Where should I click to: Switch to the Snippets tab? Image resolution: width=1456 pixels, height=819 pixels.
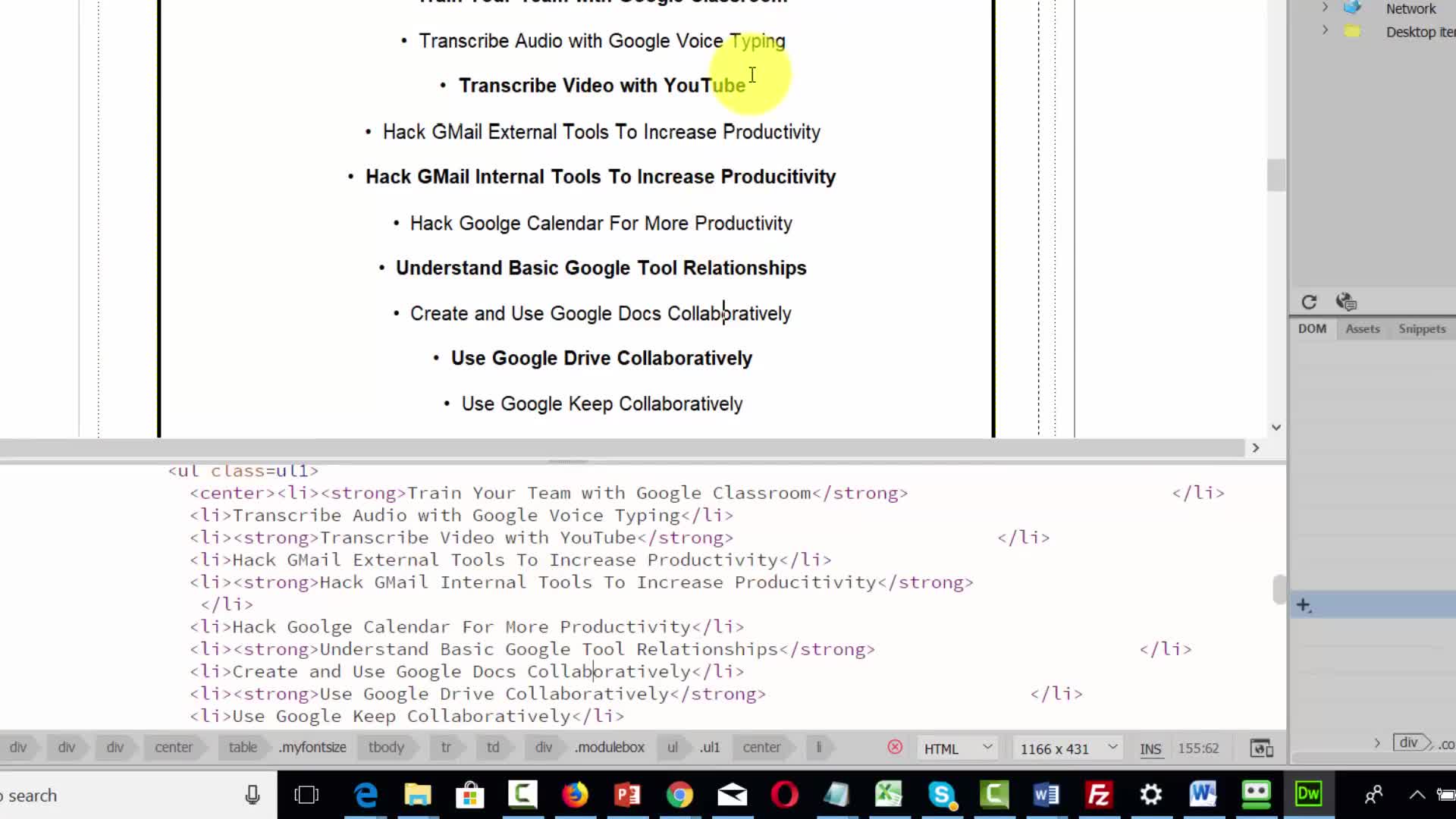click(x=1422, y=328)
